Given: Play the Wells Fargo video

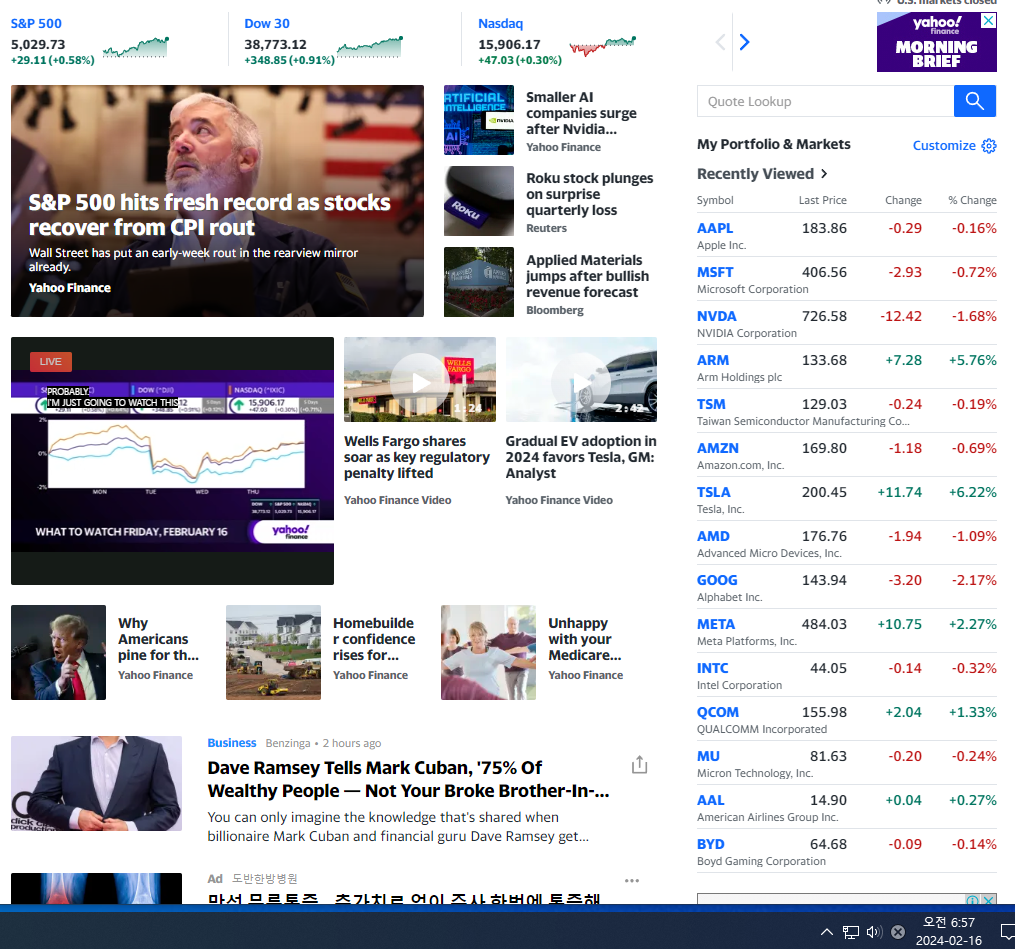Looking at the screenshot, I should 419,382.
